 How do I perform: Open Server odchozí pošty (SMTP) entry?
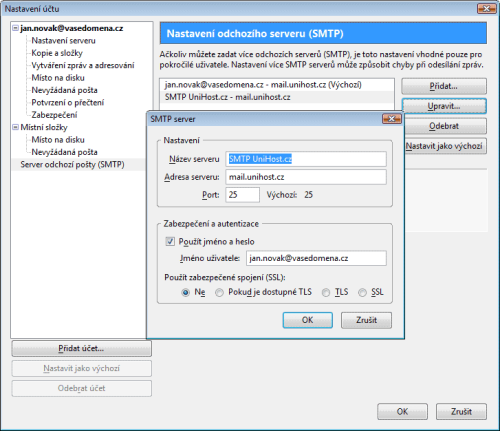tap(72, 164)
